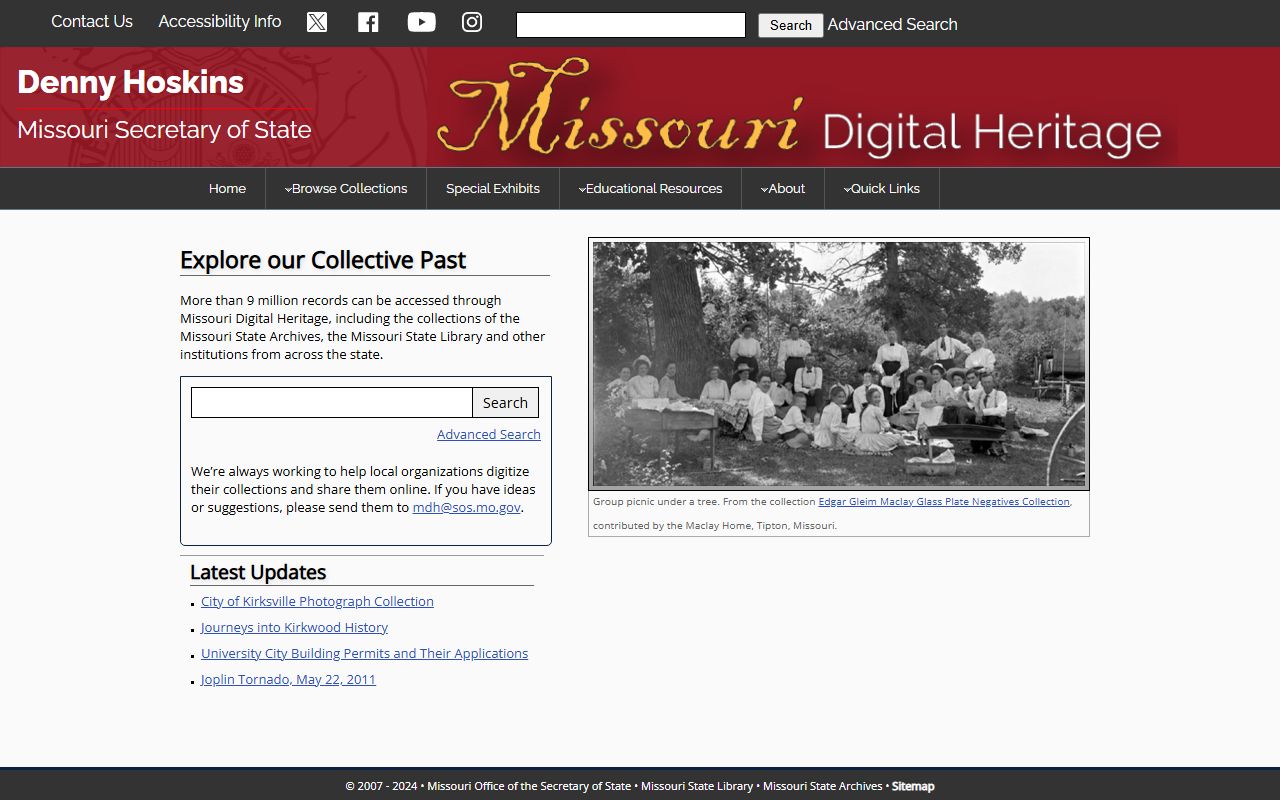Expand the About menu
The height and width of the screenshot is (800, 1280).
tap(783, 188)
